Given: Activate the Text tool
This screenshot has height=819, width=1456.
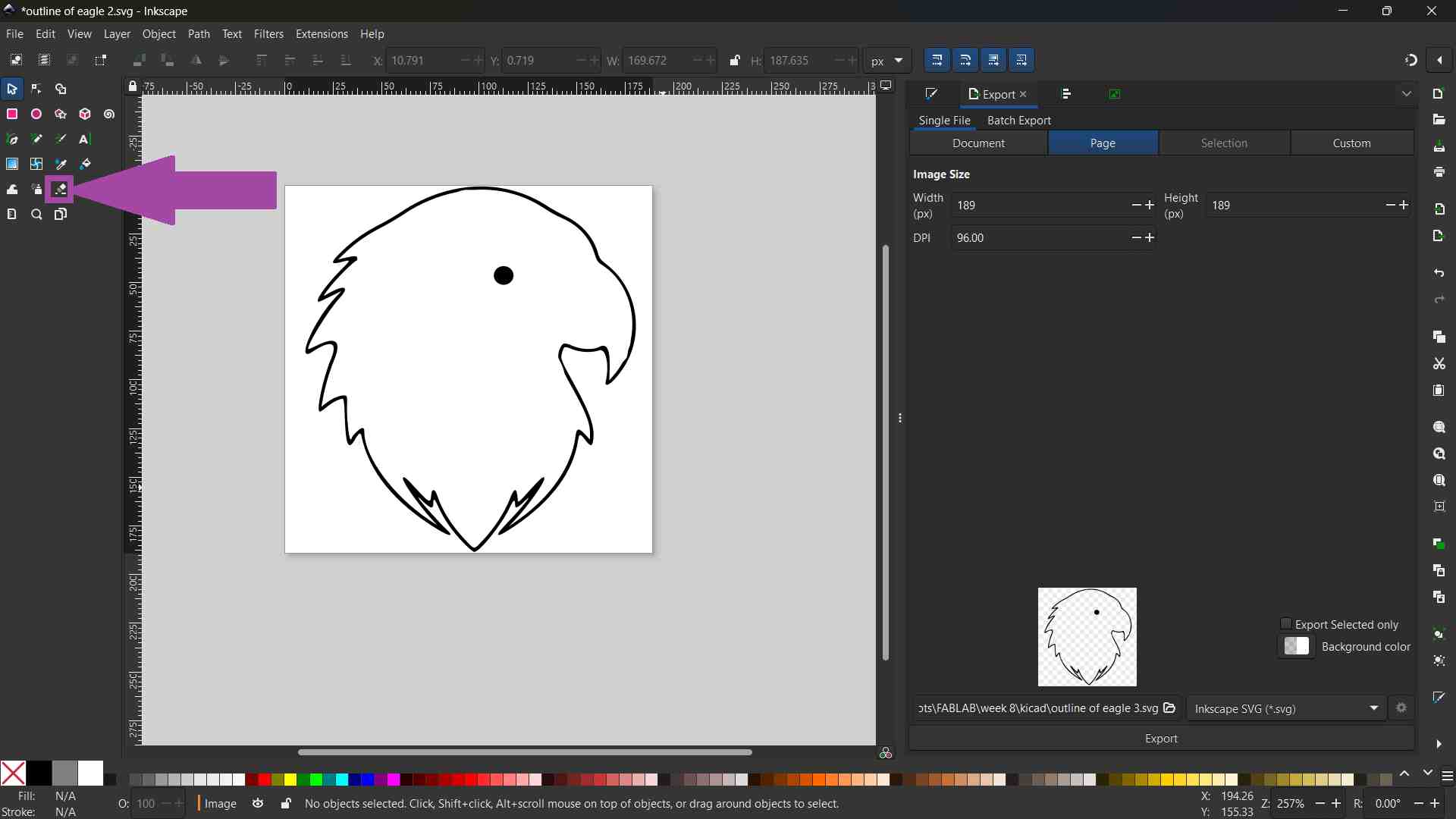Looking at the screenshot, I should (x=85, y=140).
